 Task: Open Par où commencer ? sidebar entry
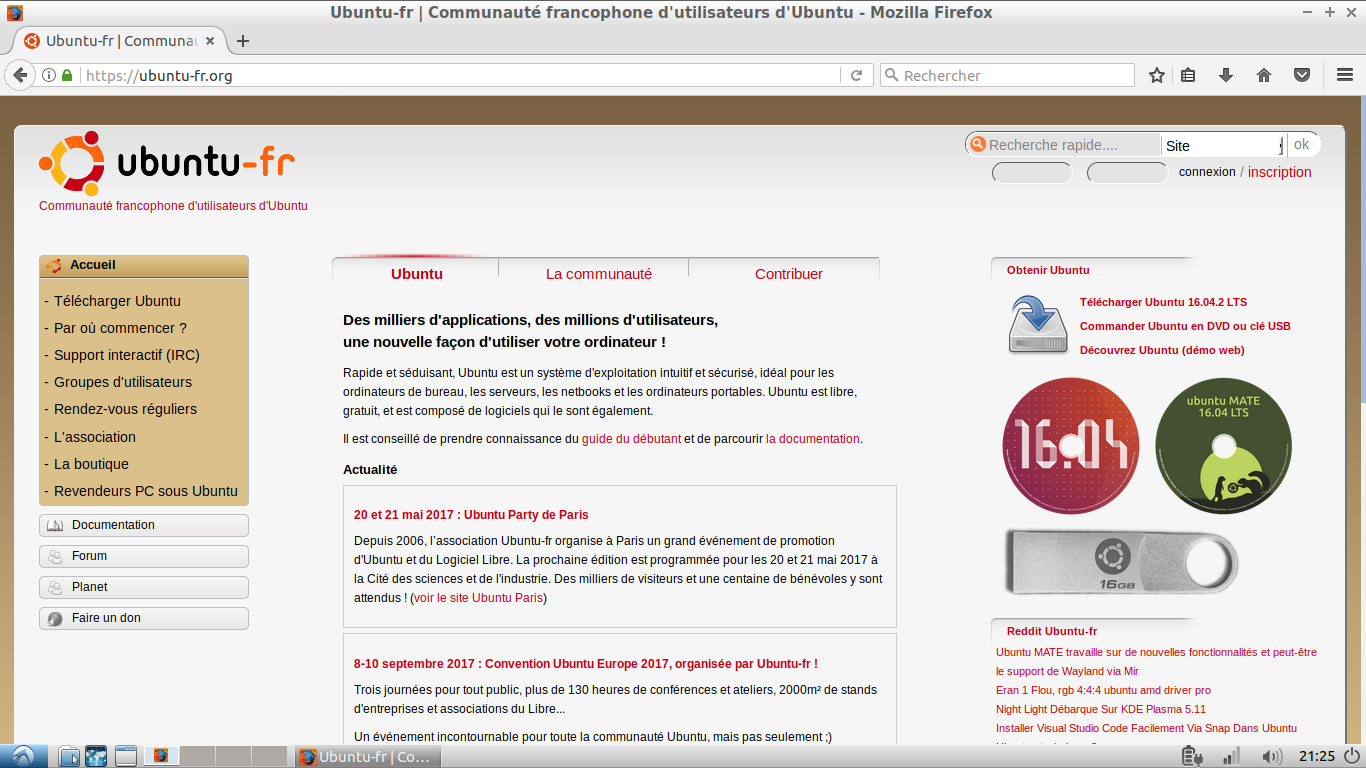(x=120, y=328)
